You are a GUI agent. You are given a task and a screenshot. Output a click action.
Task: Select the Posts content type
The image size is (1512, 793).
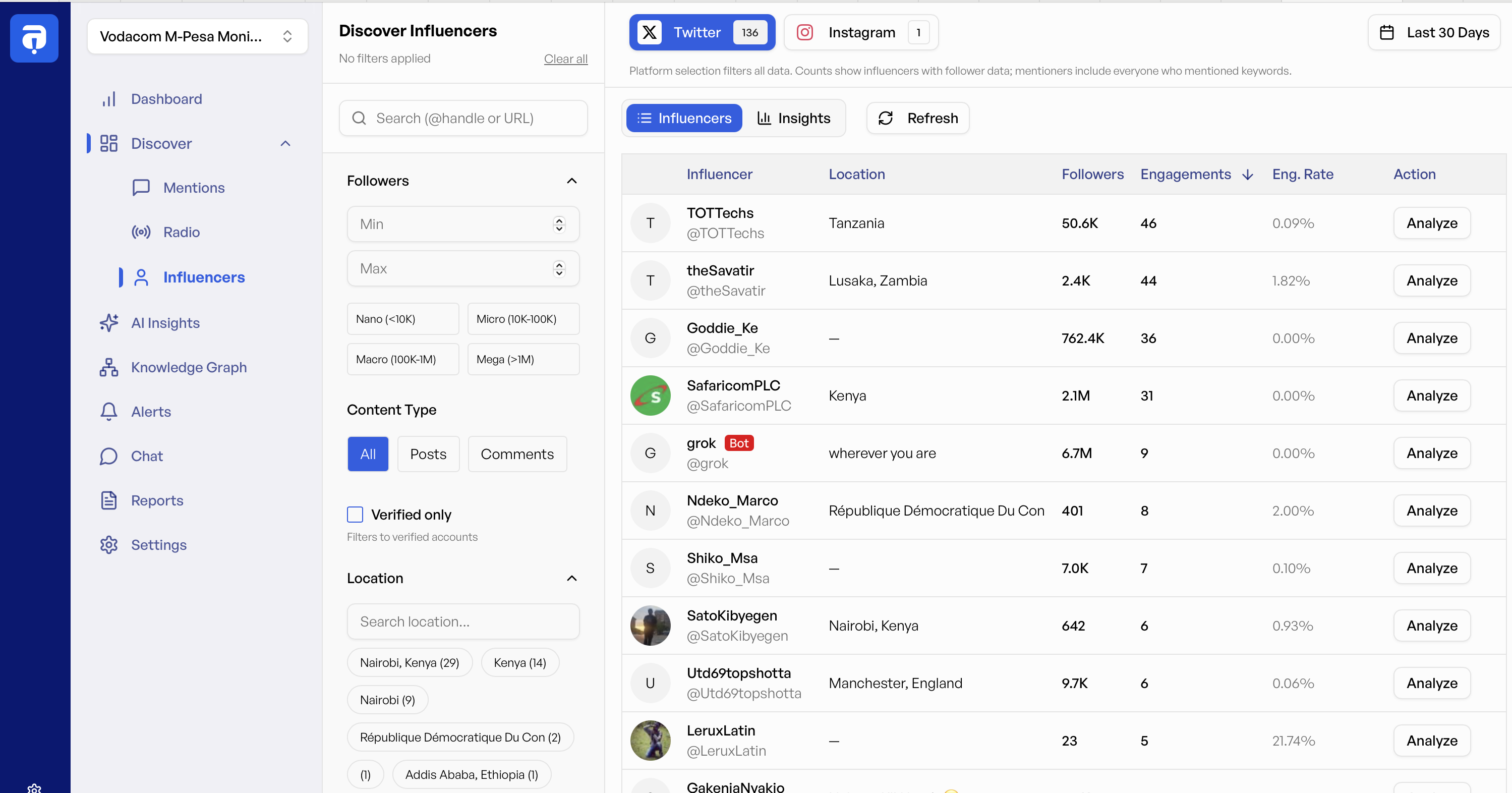coord(428,454)
